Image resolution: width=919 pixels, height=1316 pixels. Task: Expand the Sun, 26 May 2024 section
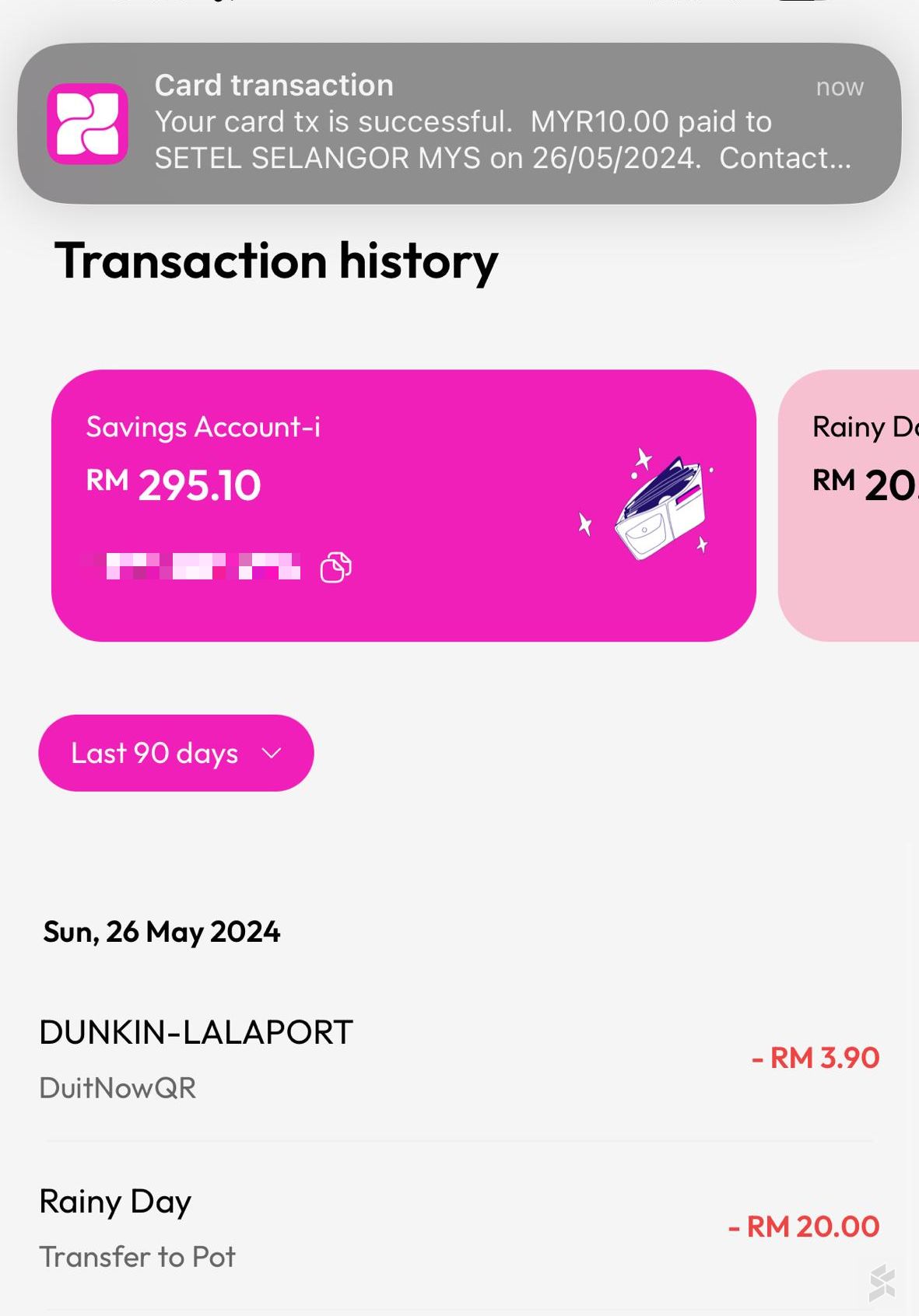point(162,932)
